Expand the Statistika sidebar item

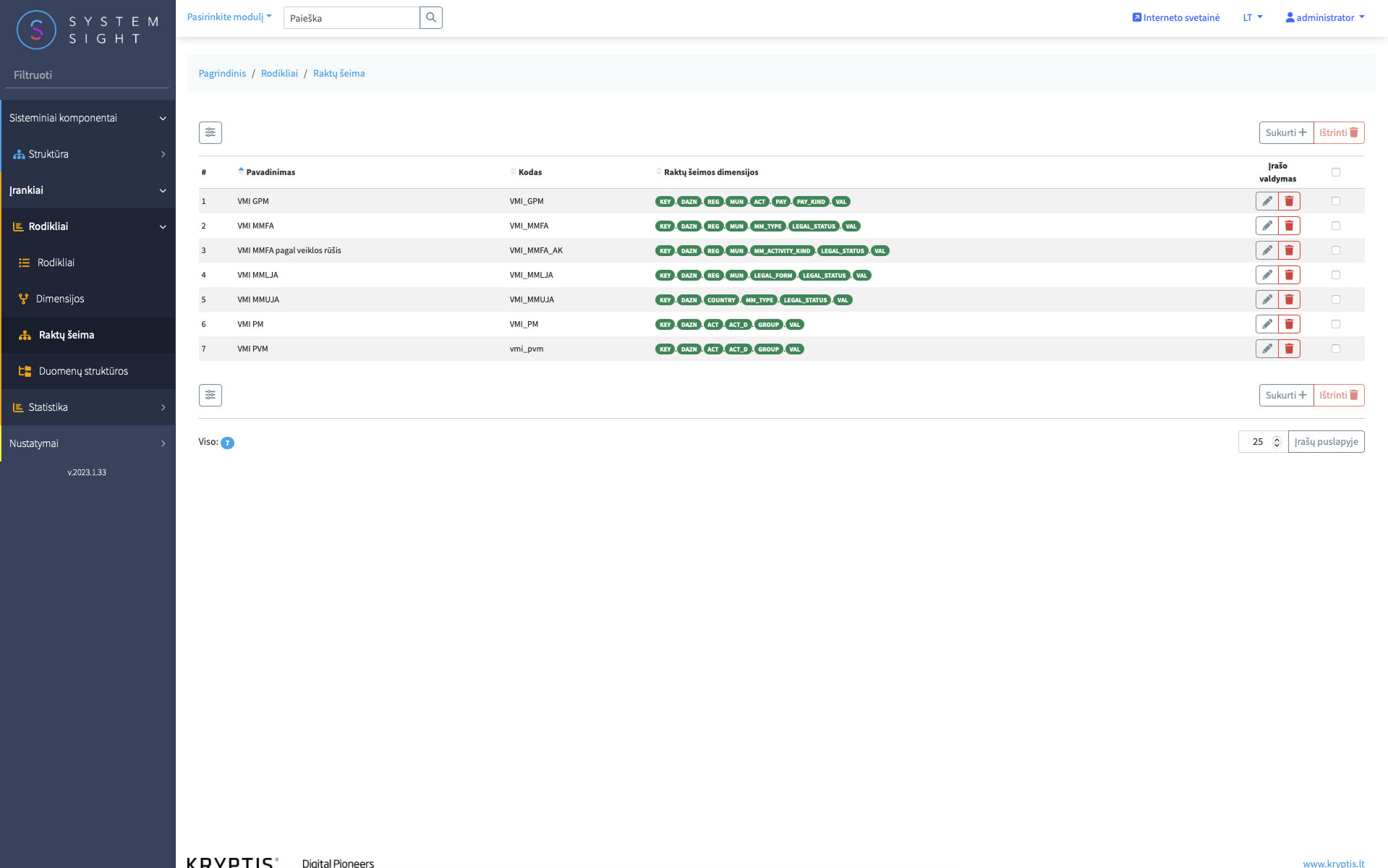88,407
